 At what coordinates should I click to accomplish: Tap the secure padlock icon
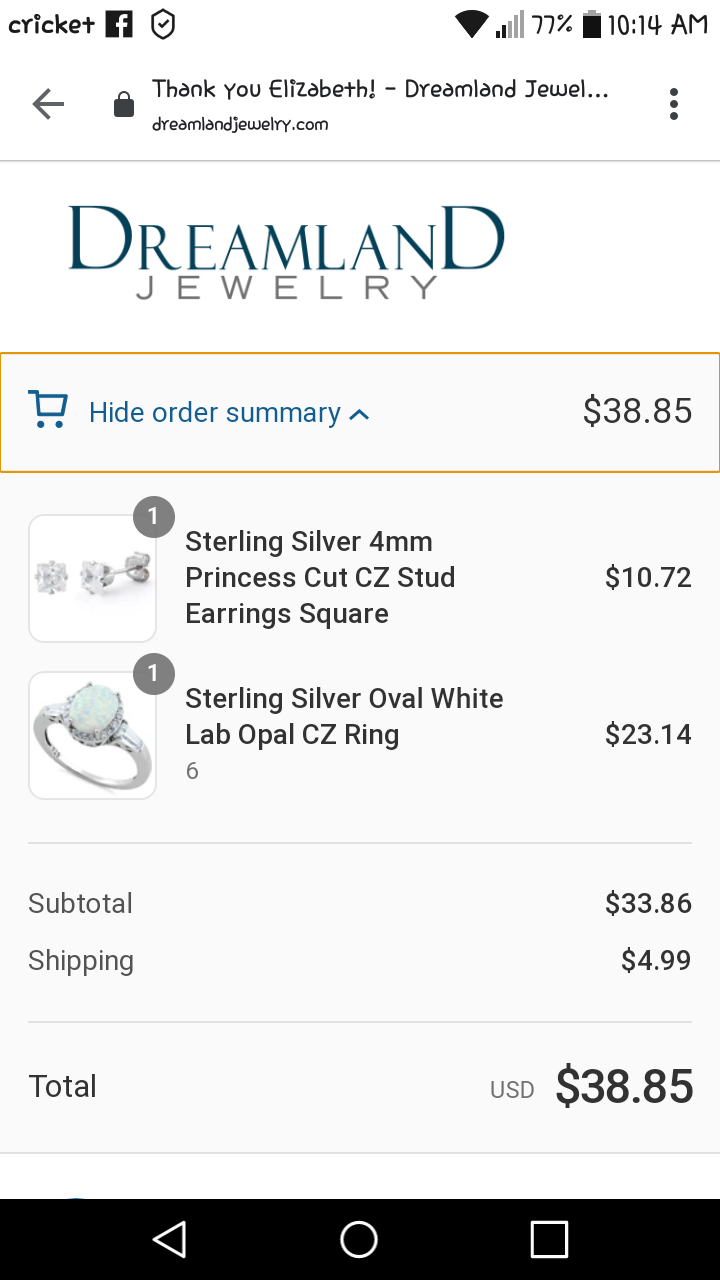[124, 105]
